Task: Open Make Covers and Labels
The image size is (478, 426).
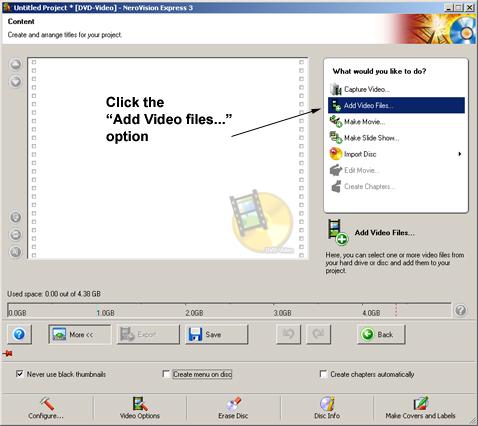Action: click(x=420, y=408)
